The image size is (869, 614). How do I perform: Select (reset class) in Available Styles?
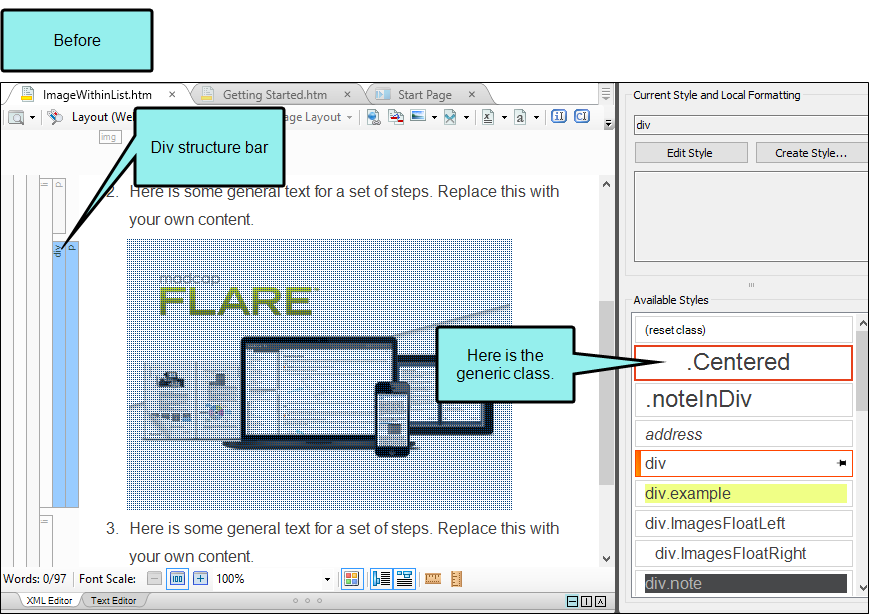pos(743,330)
